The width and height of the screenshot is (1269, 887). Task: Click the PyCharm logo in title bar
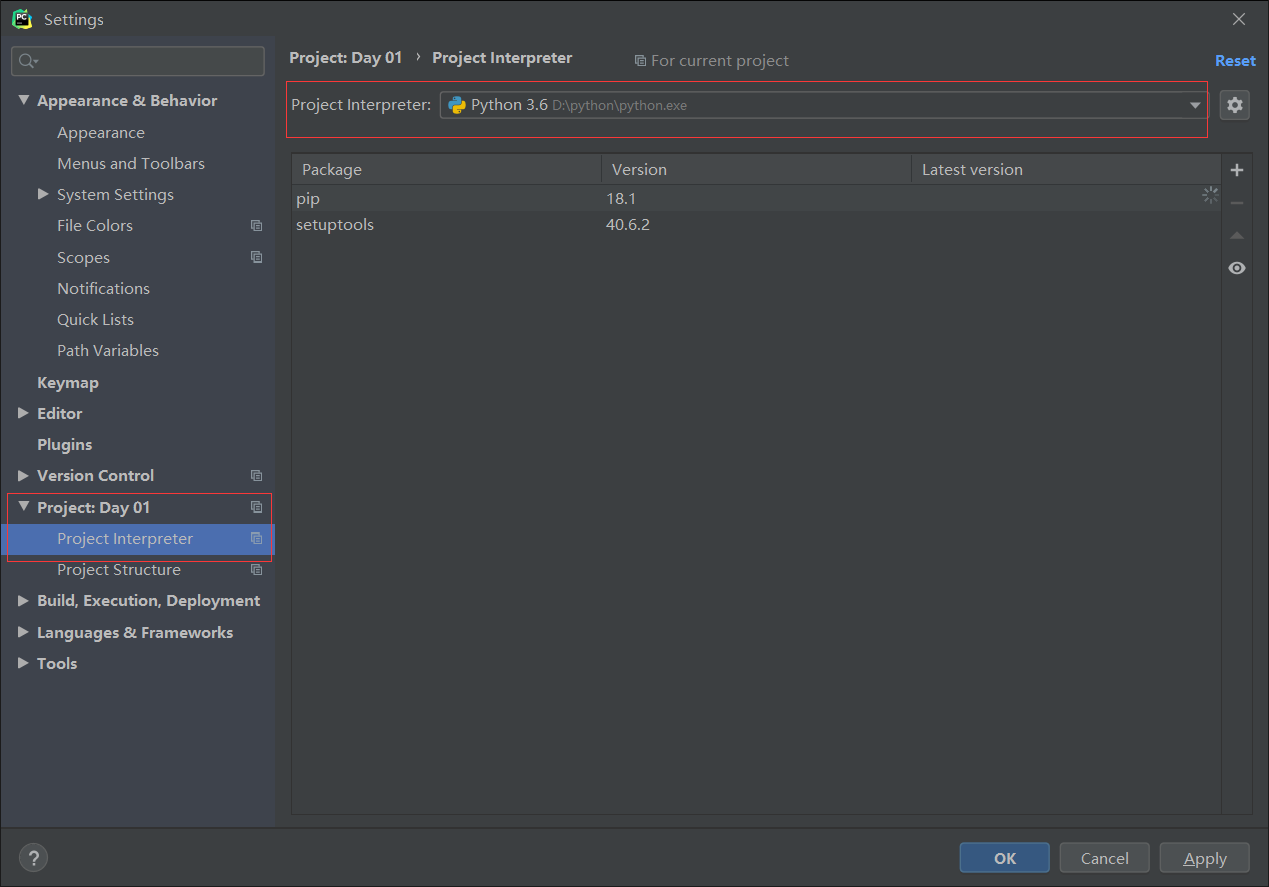(x=21, y=19)
